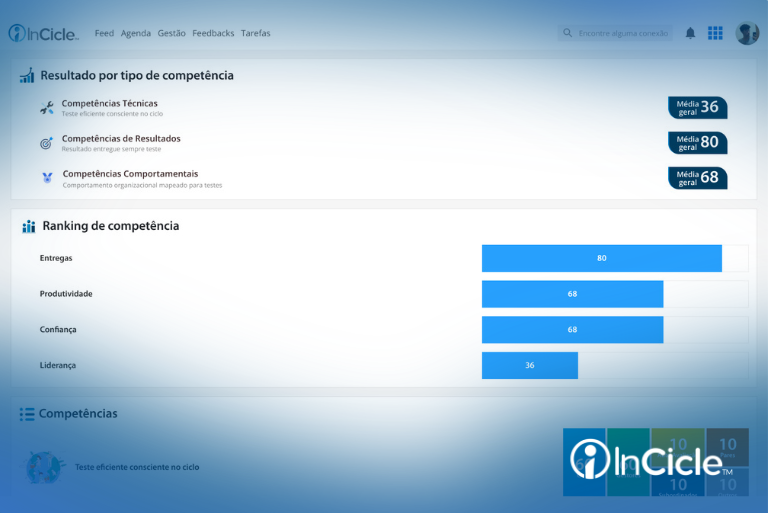Image resolution: width=768 pixels, height=513 pixels.
Task: Click the list icon beside 'Competências'
Action: click(x=27, y=414)
